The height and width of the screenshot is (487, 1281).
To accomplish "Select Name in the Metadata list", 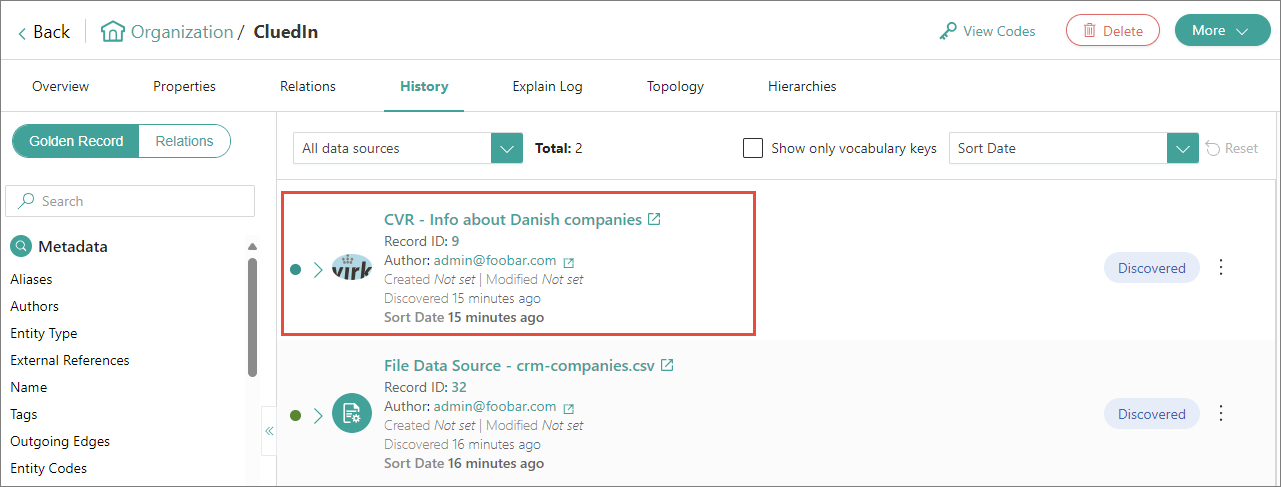I will (28, 387).
